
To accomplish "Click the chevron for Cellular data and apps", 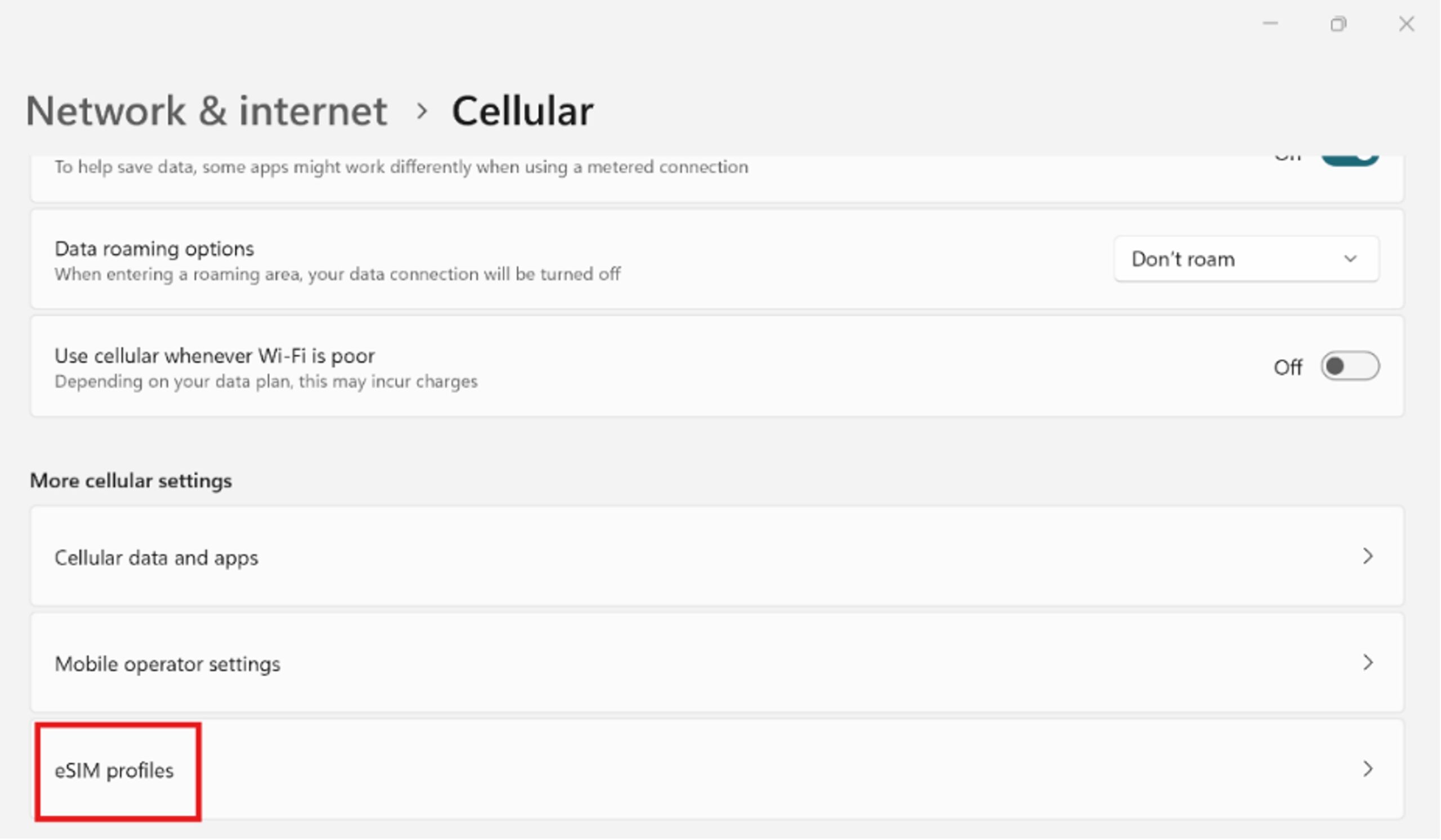I will pos(1367,556).
